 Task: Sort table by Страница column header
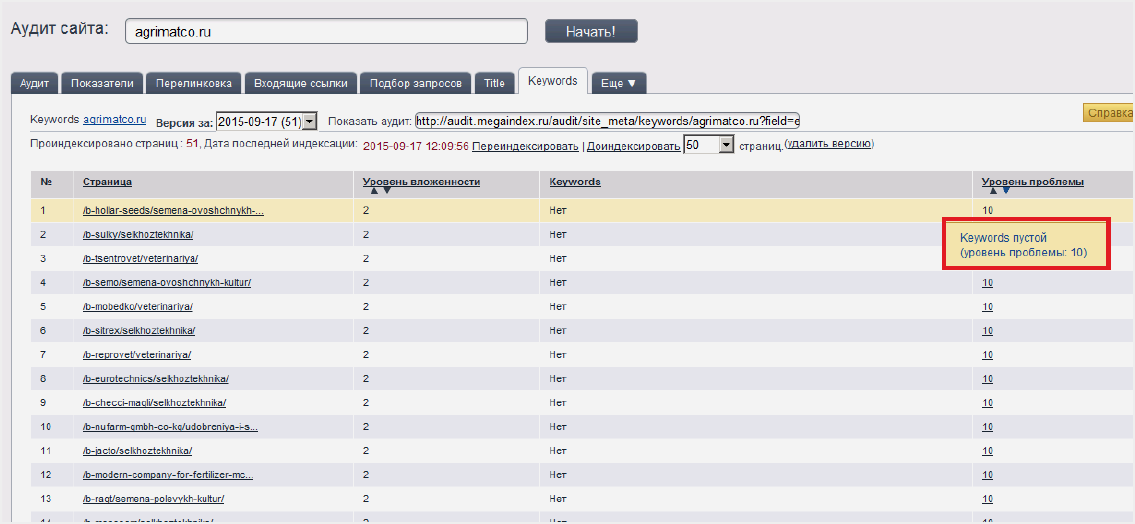pos(107,182)
